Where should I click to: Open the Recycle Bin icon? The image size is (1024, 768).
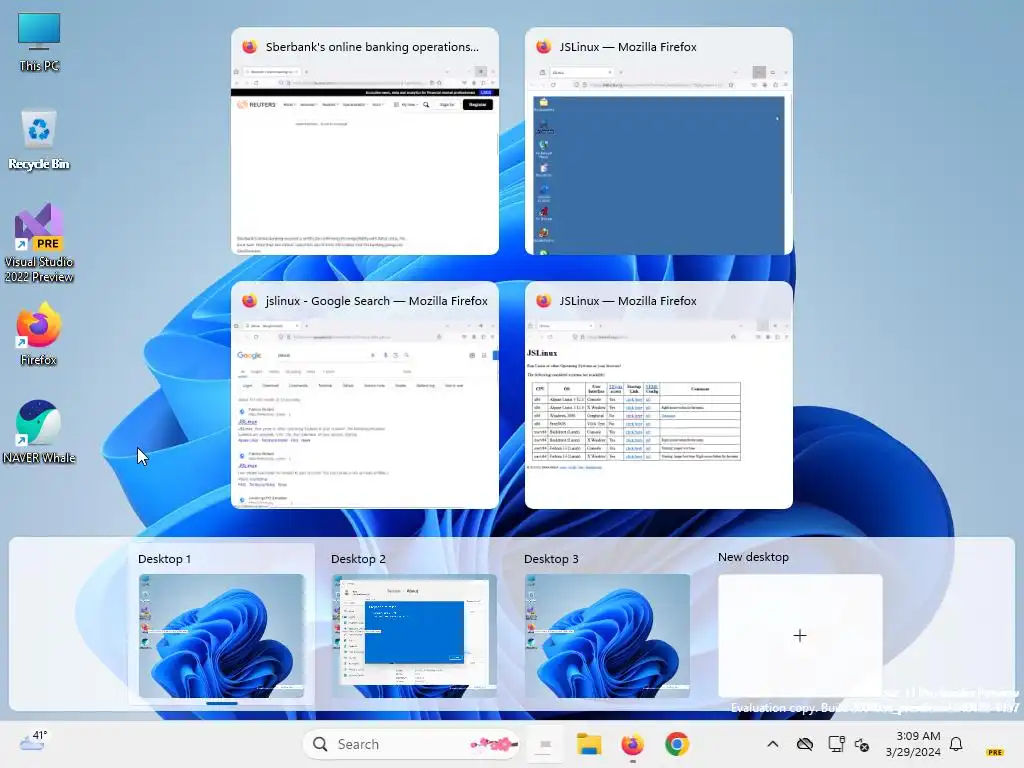39,139
